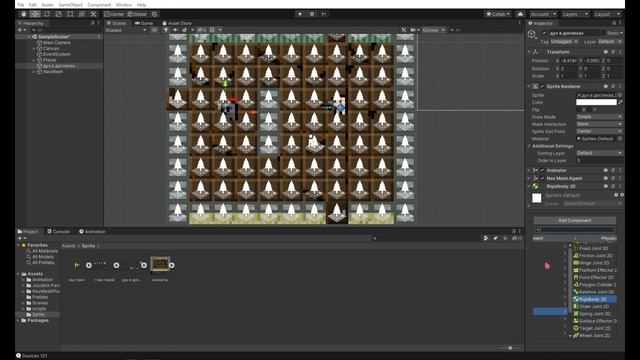Open the Draw Mode dropdown
Screen dimensions: 640x360
pos(599,117)
